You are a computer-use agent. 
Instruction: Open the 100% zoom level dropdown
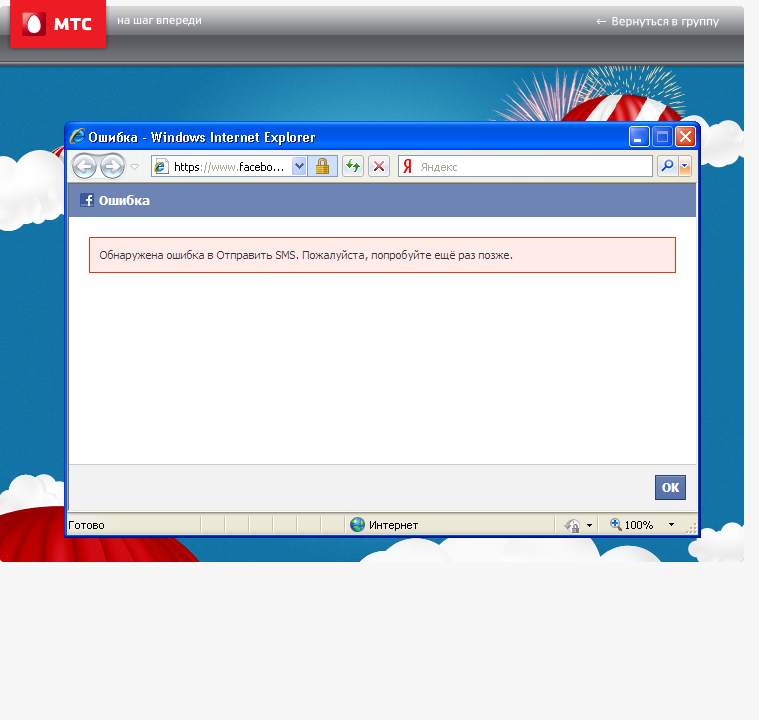pyautogui.click(x=671, y=525)
